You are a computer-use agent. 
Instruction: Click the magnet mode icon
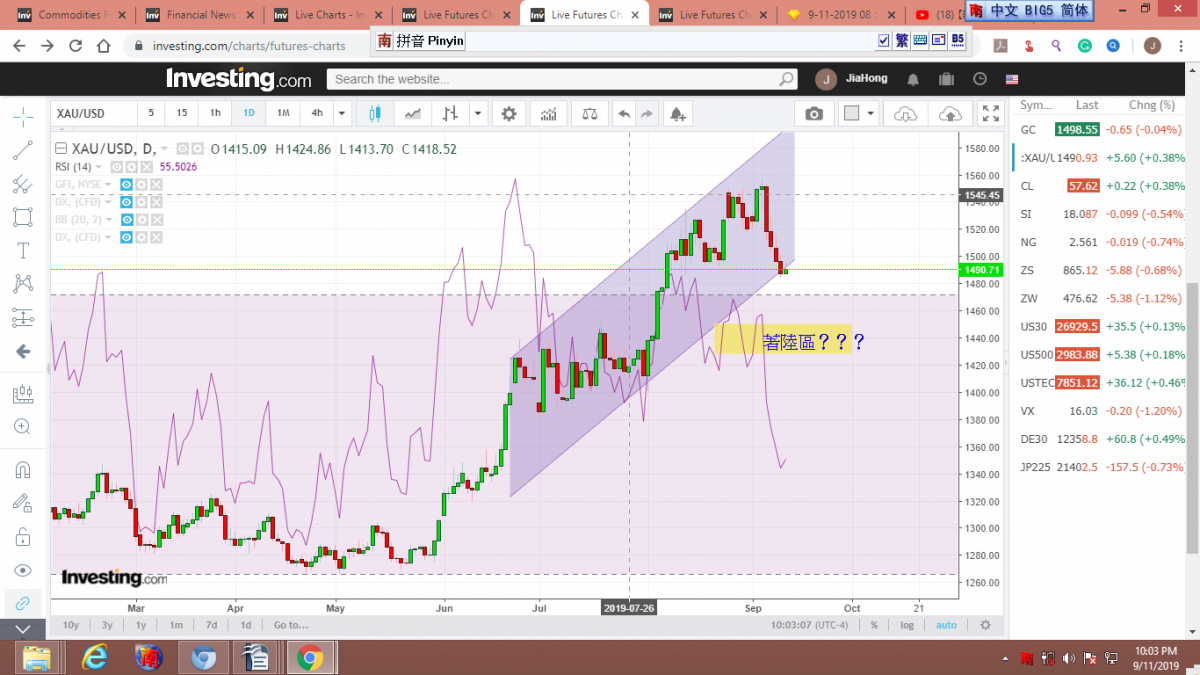[x=22, y=469]
